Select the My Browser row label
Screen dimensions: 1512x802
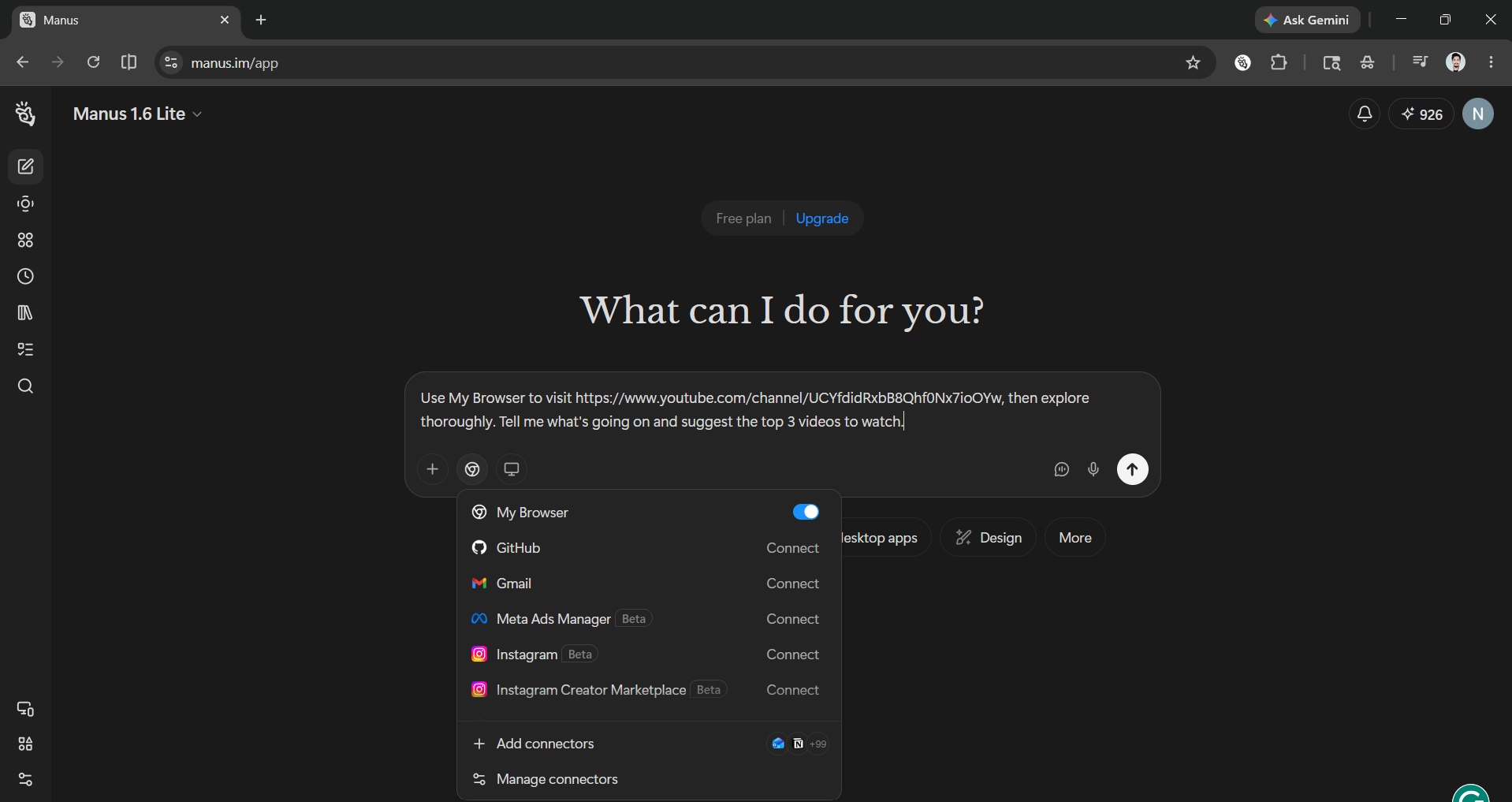tap(532, 513)
